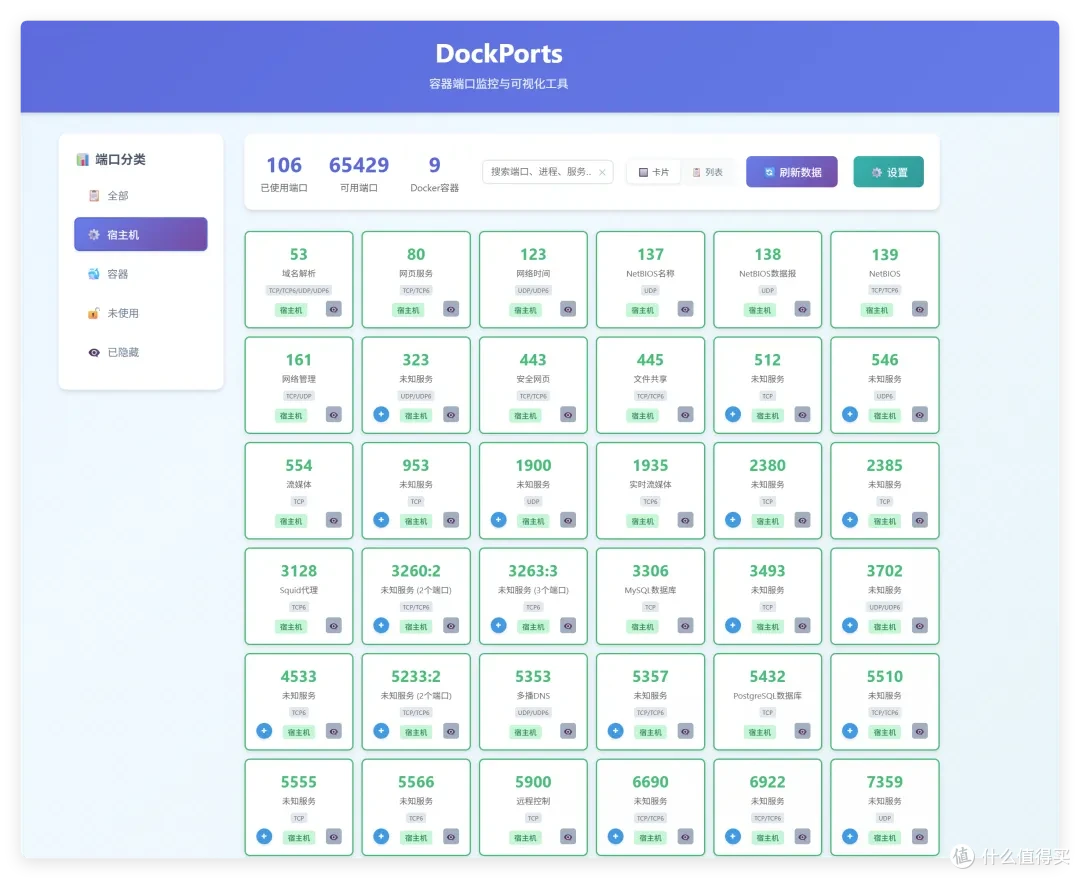This screenshot has height=879, width=1080.
Task: Click the blue plus icon on port 3260:2 card
Action: pyautogui.click(x=381, y=625)
